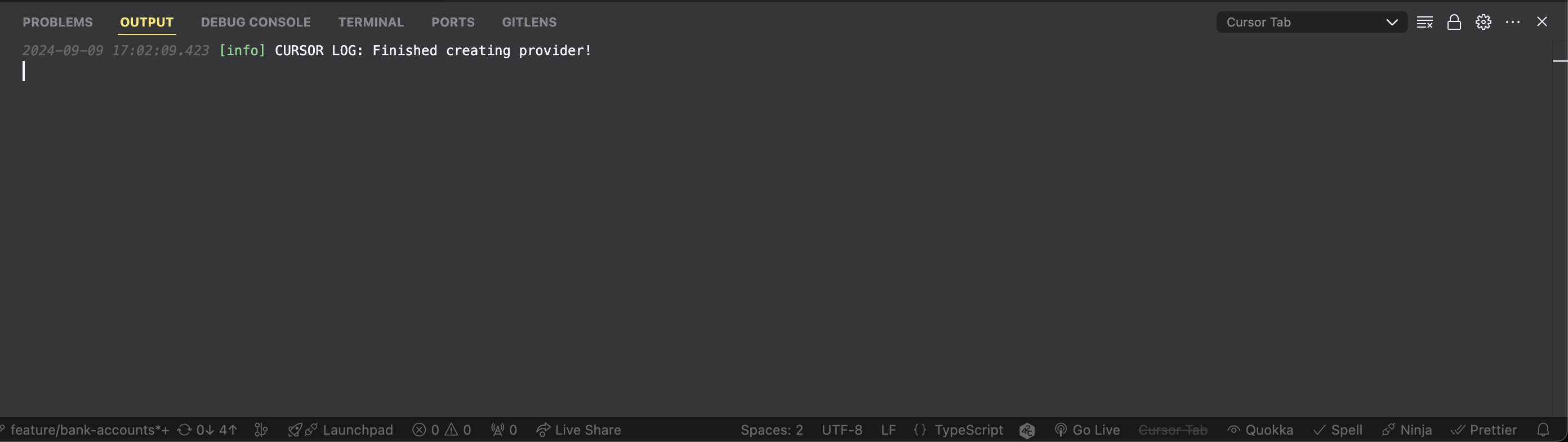
Task: Toggle Quokka in the status bar
Action: 1260,430
